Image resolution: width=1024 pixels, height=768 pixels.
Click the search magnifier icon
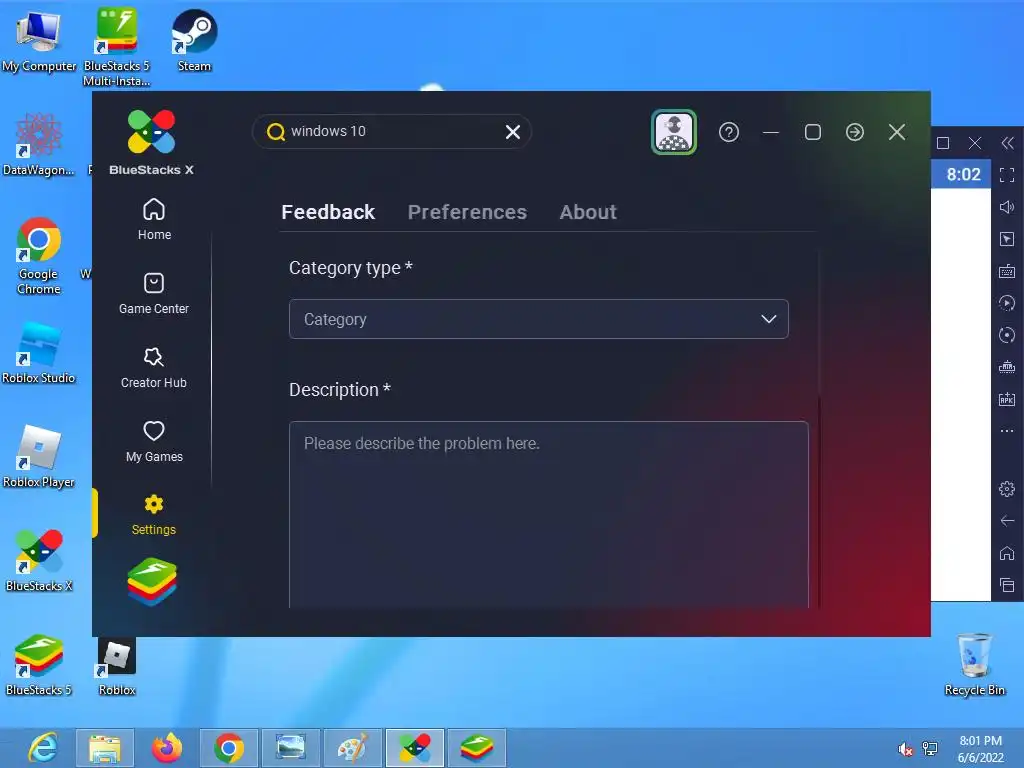point(276,132)
